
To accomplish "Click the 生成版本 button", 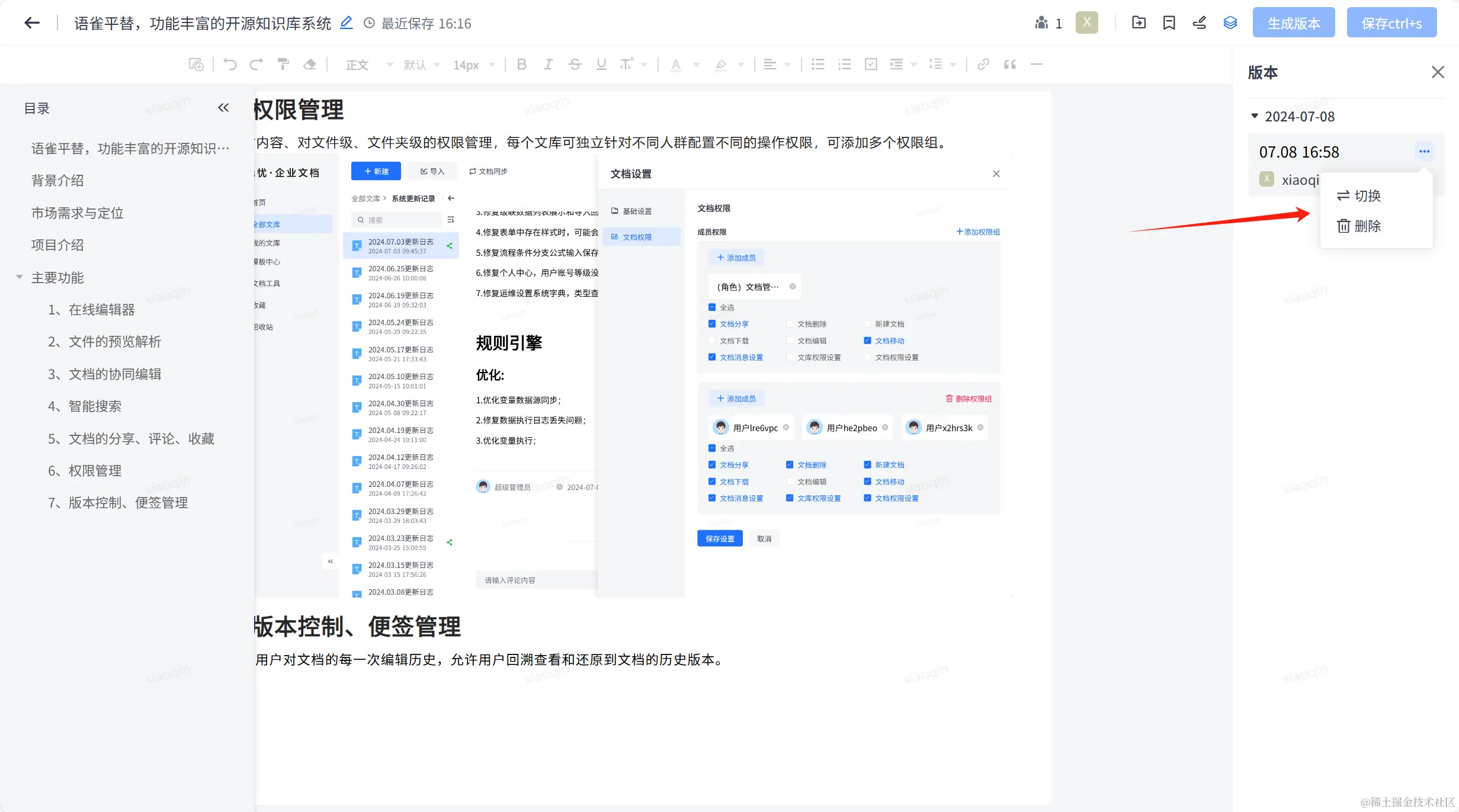I will [1293, 23].
